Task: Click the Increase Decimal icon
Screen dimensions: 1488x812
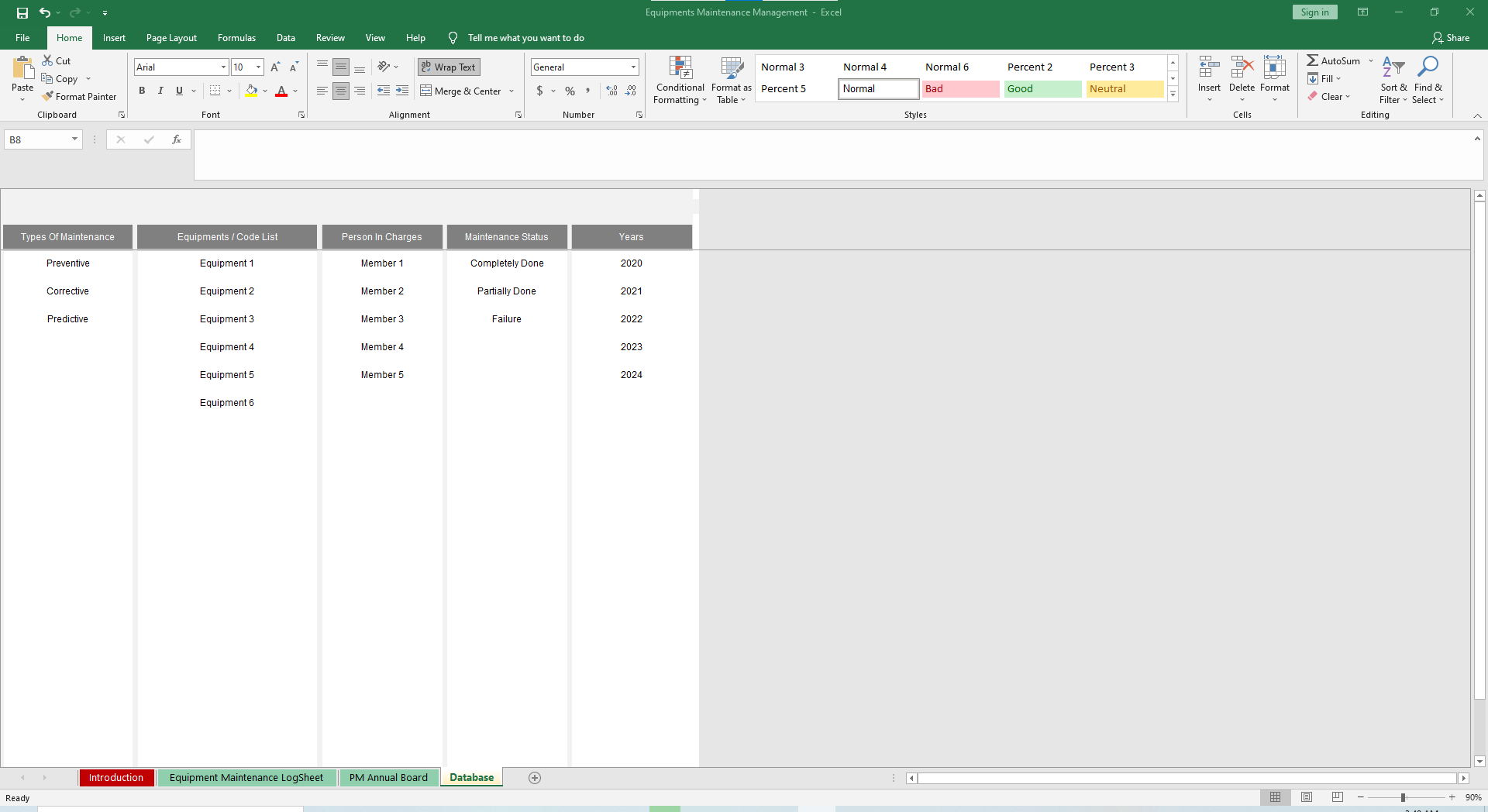Action: pyautogui.click(x=612, y=91)
